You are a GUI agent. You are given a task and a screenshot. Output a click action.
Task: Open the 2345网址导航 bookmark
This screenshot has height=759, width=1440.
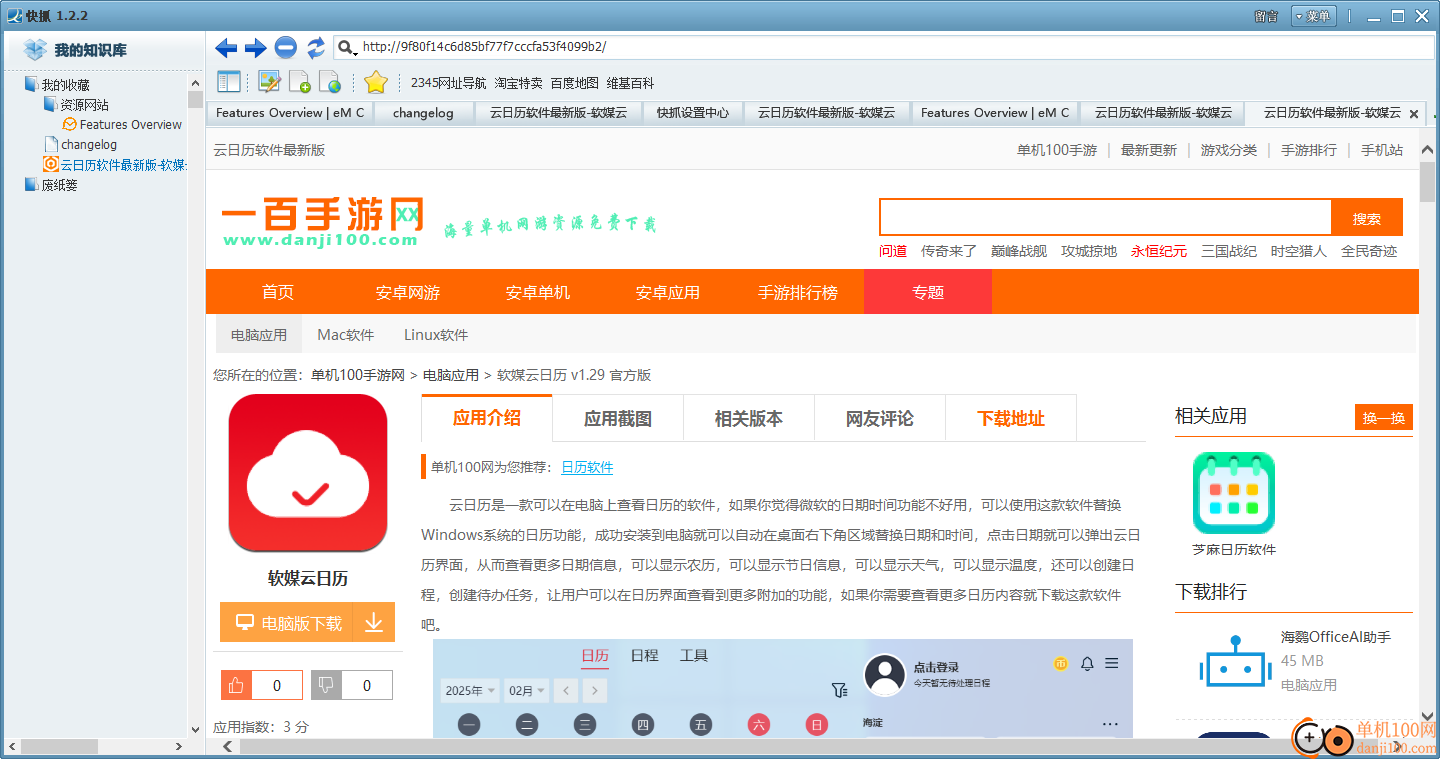pyautogui.click(x=448, y=83)
